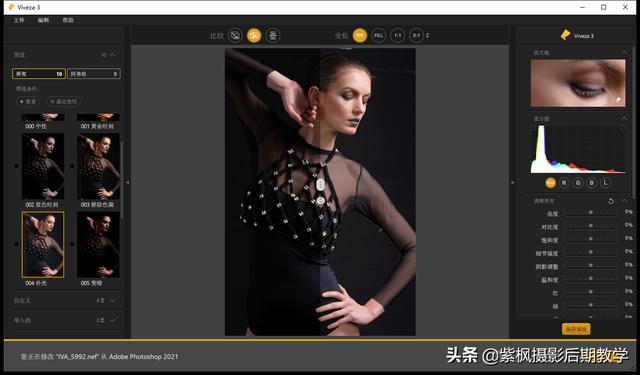Screen dimensions: 640x375
Task: Open the 文件 menu
Action: point(19,20)
